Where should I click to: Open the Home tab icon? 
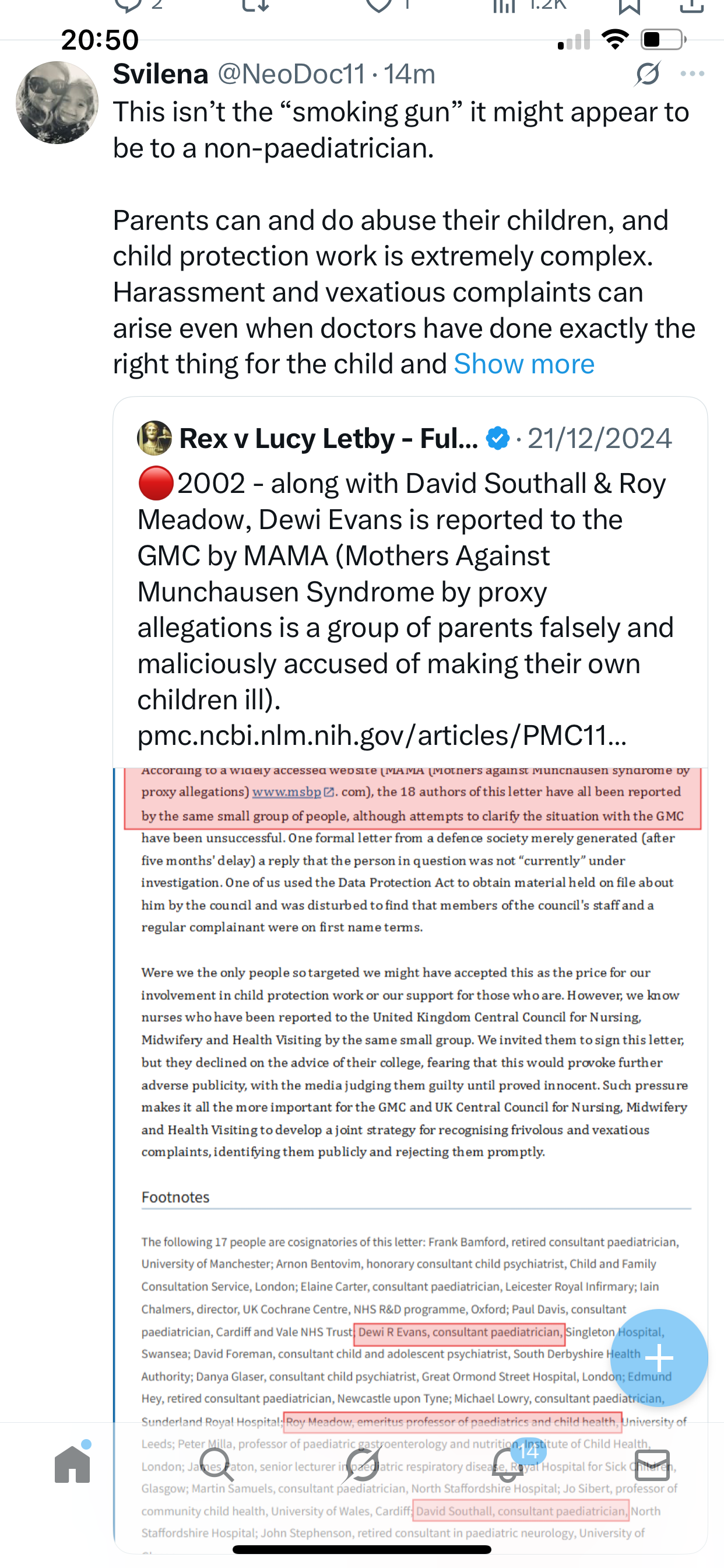[x=72, y=1465]
